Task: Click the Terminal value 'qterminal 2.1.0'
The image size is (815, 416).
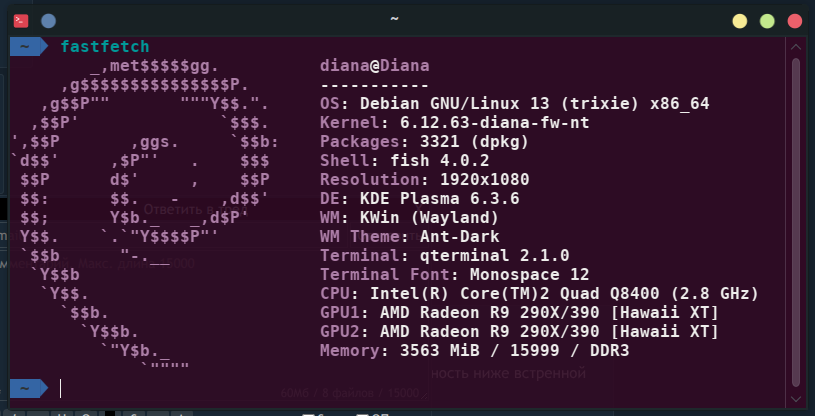Action: click(494, 255)
